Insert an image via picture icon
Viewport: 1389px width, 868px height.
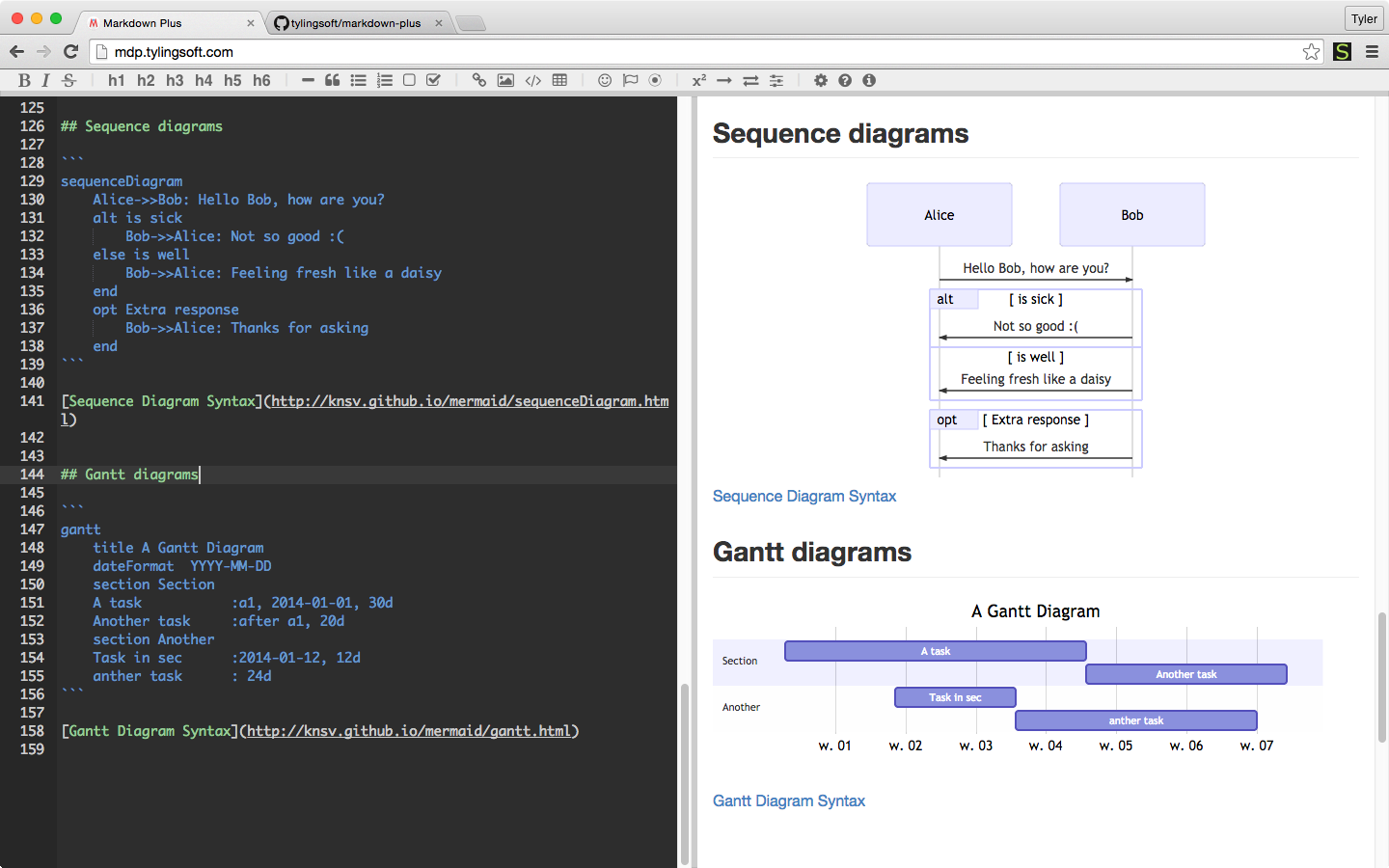tap(505, 81)
